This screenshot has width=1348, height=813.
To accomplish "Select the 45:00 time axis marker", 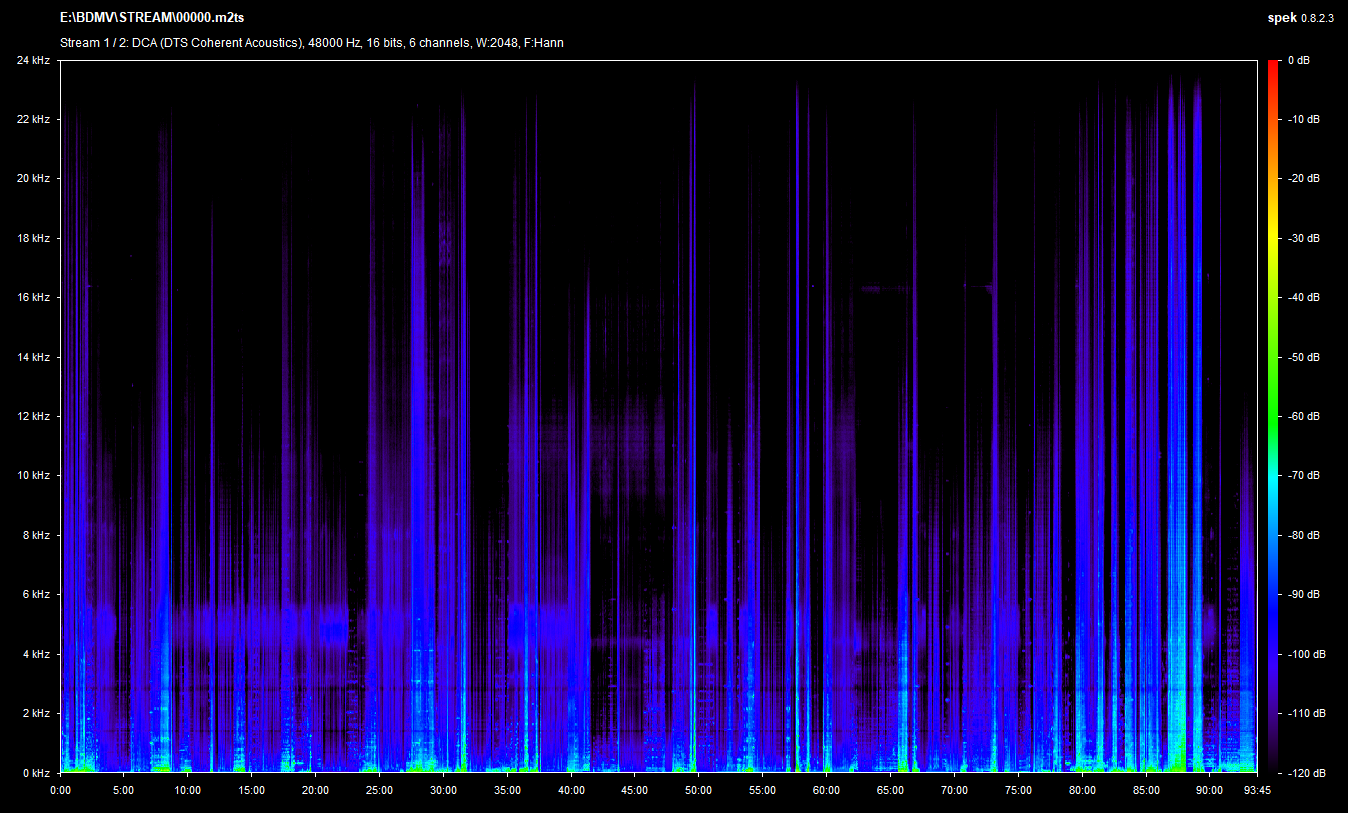I will [x=634, y=790].
